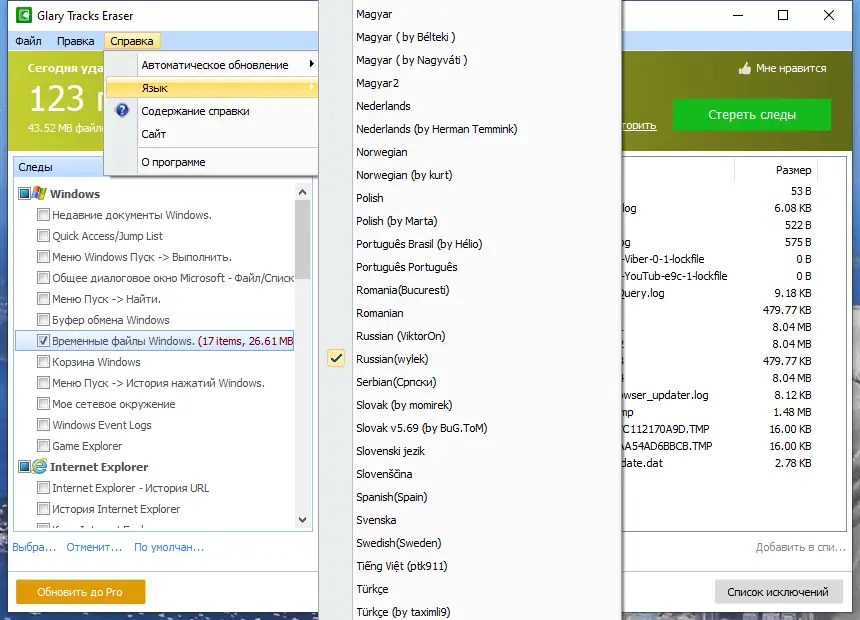
Task: Click the 'По умолчан…' link
Action: 169,547
